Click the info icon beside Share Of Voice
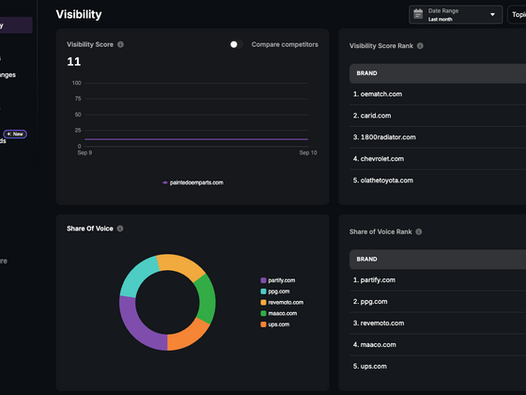The width and height of the screenshot is (526, 395). [x=120, y=229]
